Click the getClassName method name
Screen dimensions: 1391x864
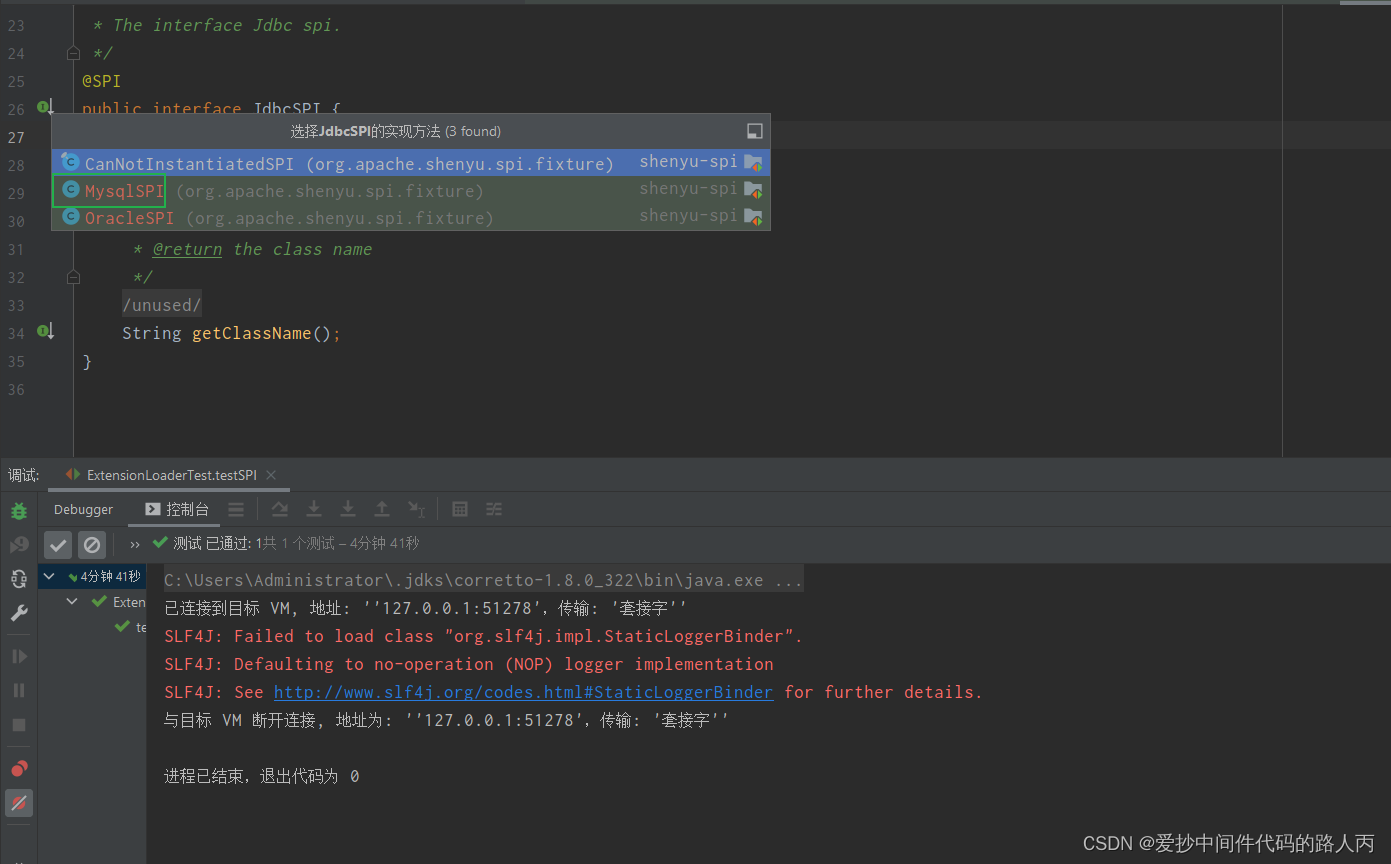252,333
